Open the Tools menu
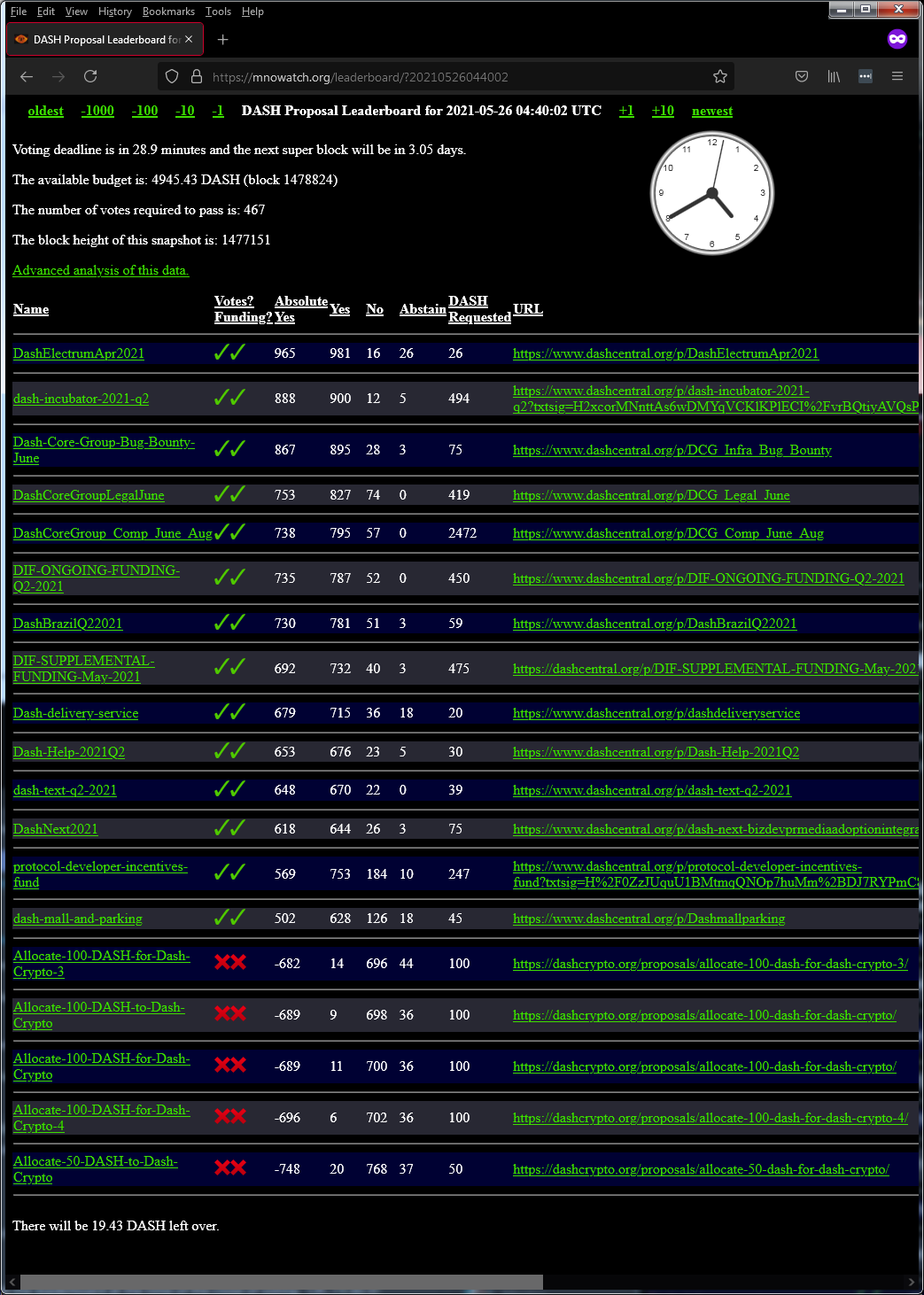The width and height of the screenshot is (924, 1295). [x=218, y=12]
